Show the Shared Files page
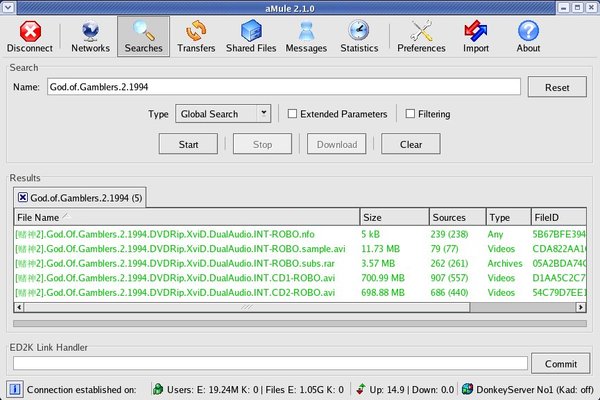The height and width of the screenshot is (400, 600). click(251, 37)
